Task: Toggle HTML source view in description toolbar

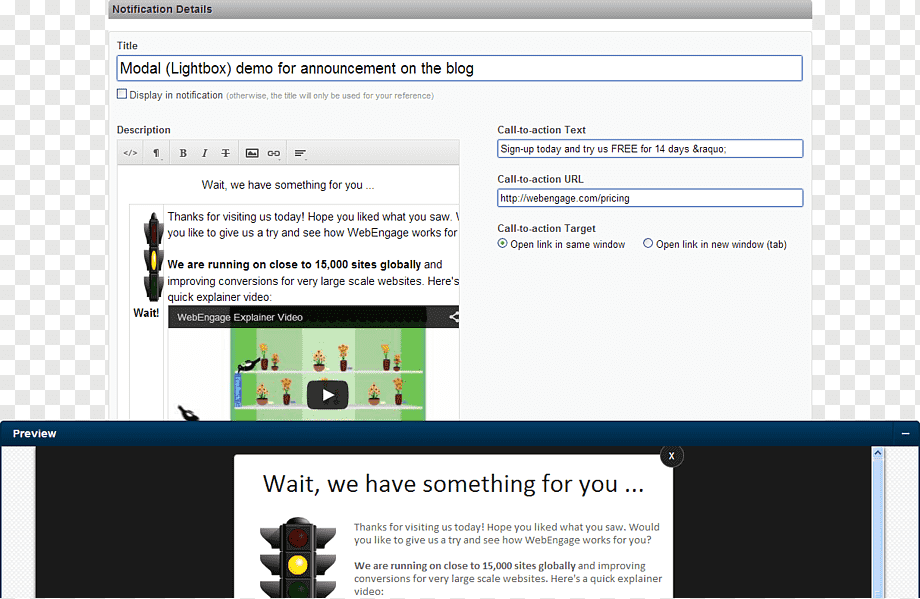Action: click(x=130, y=153)
